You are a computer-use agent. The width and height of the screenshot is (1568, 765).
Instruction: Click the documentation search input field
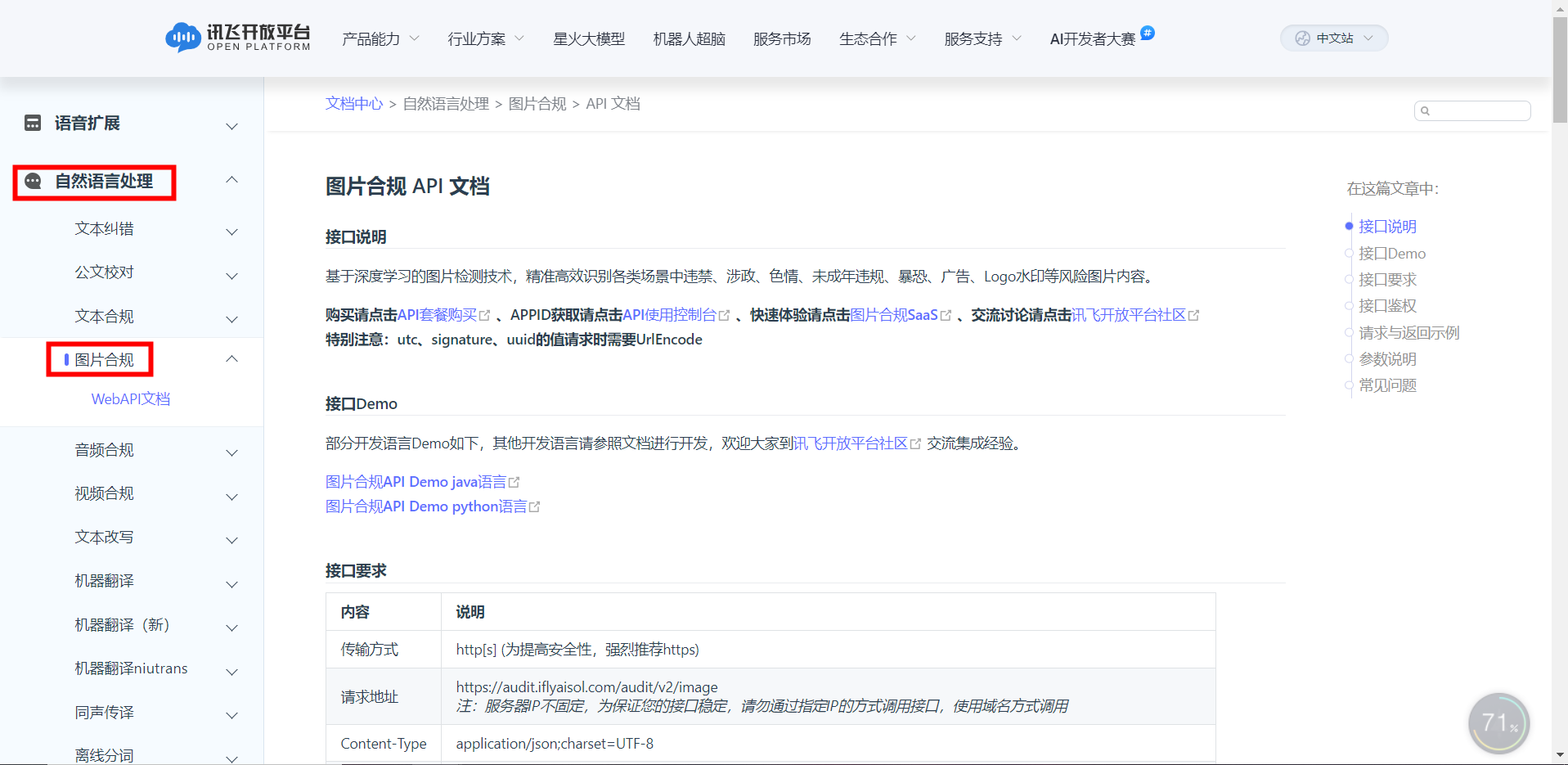click(x=1472, y=111)
